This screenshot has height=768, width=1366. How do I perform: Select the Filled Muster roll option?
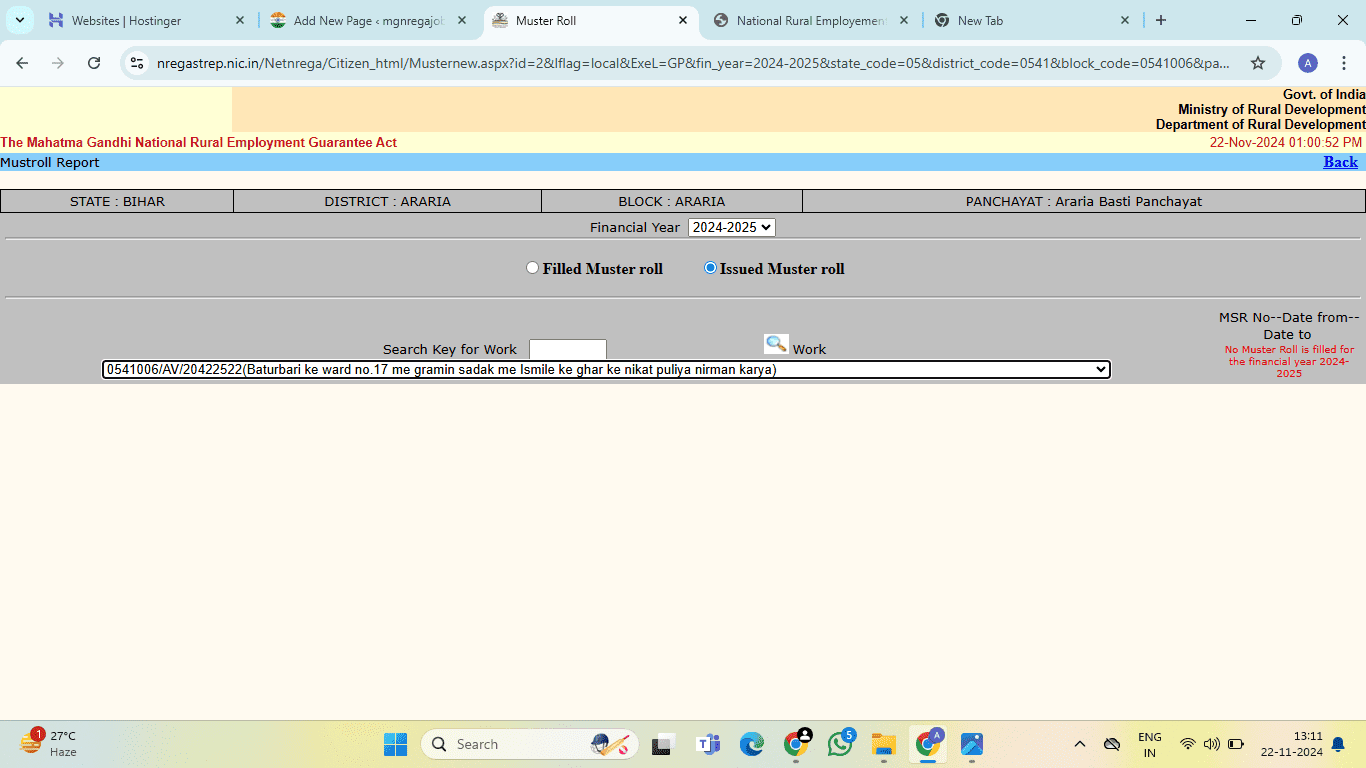pos(532,268)
